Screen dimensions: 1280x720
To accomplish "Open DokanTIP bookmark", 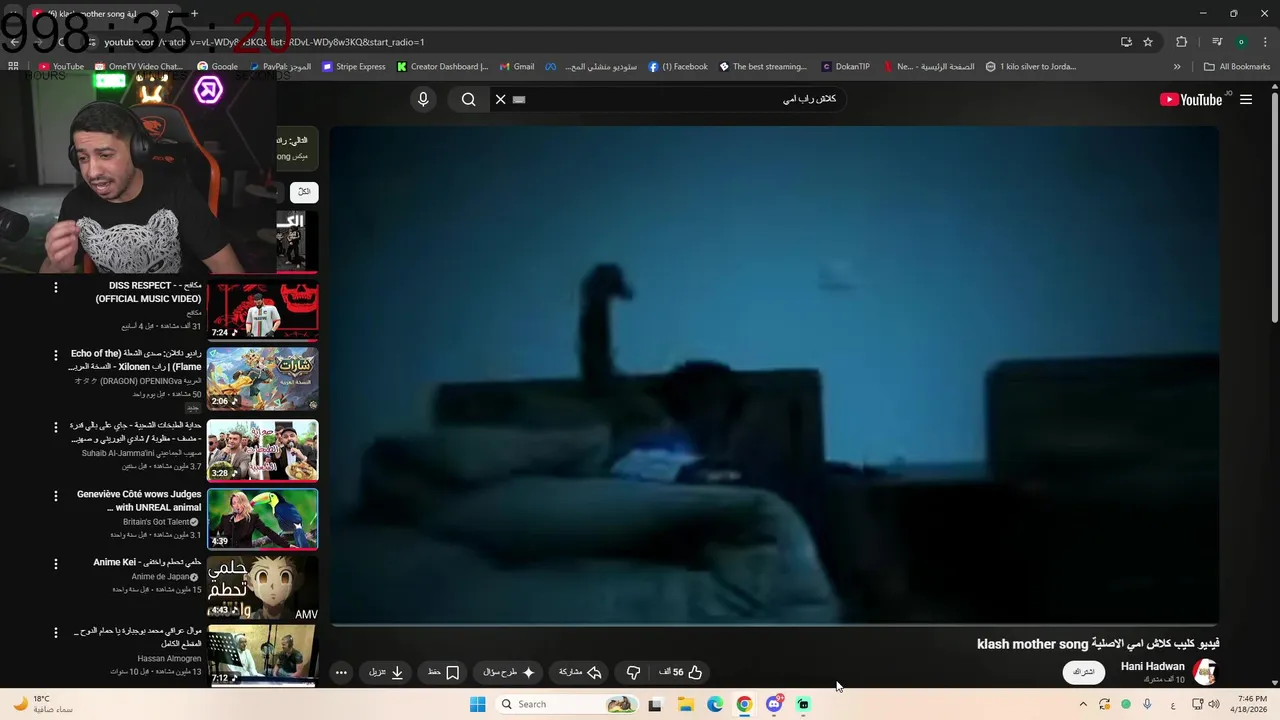I will [846, 67].
